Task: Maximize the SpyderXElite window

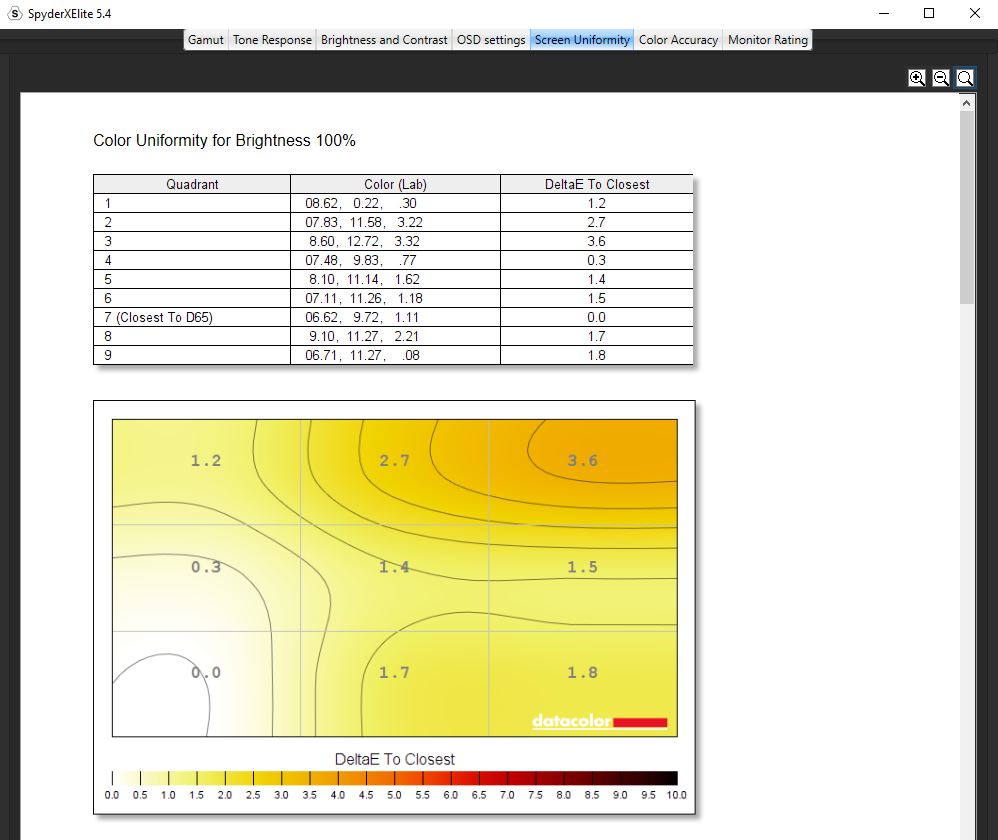Action: click(x=929, y=13)
